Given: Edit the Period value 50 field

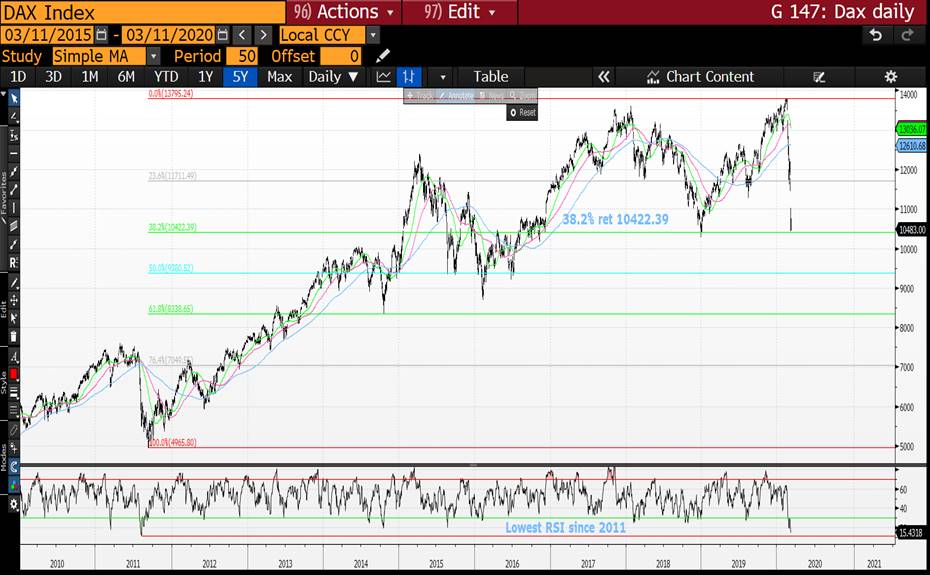Looking at the screenshot, I should pyautogui.click(x=242, y=56).
